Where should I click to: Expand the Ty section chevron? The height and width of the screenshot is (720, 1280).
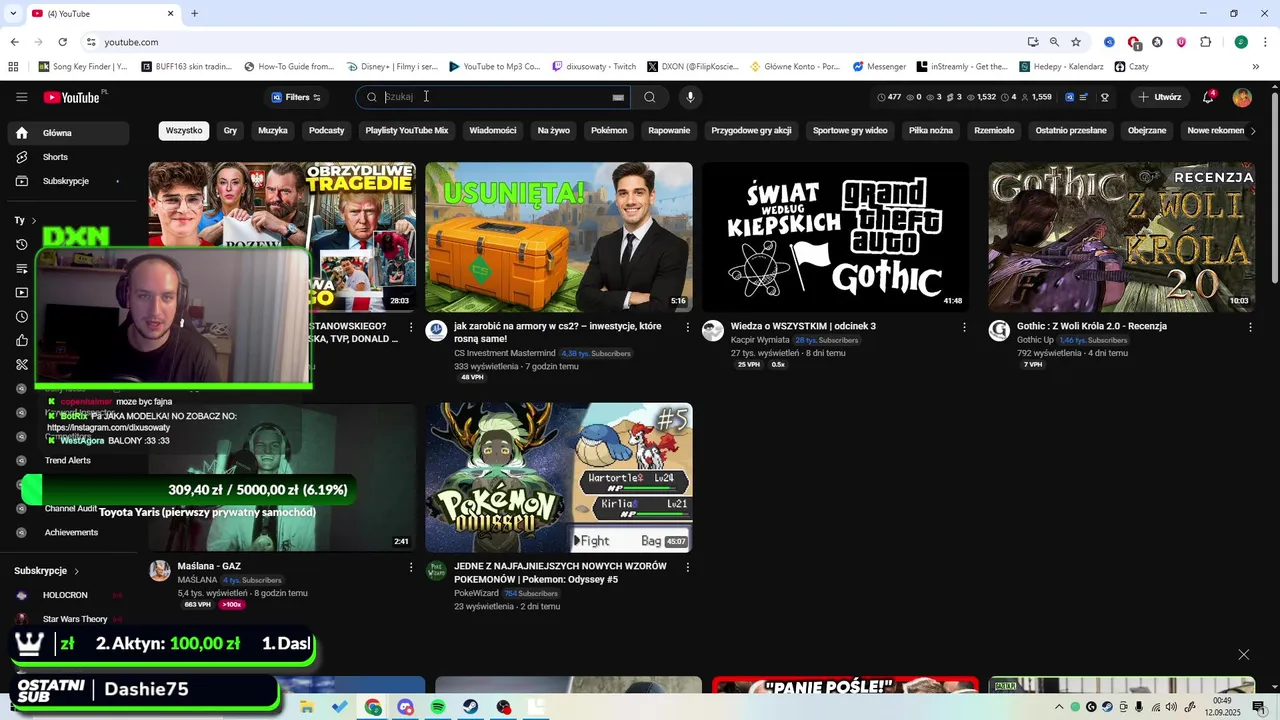pos(33,220)
